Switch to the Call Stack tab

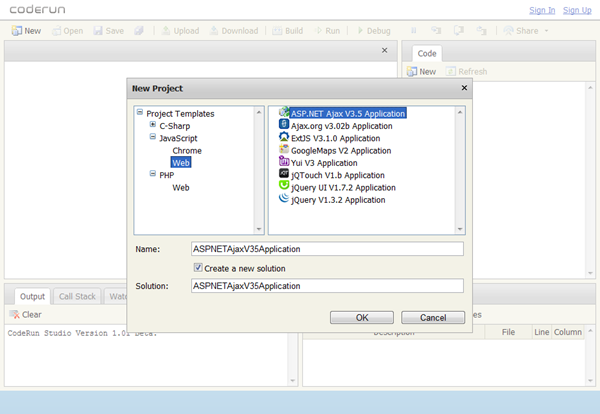click(x=77, y=296)
